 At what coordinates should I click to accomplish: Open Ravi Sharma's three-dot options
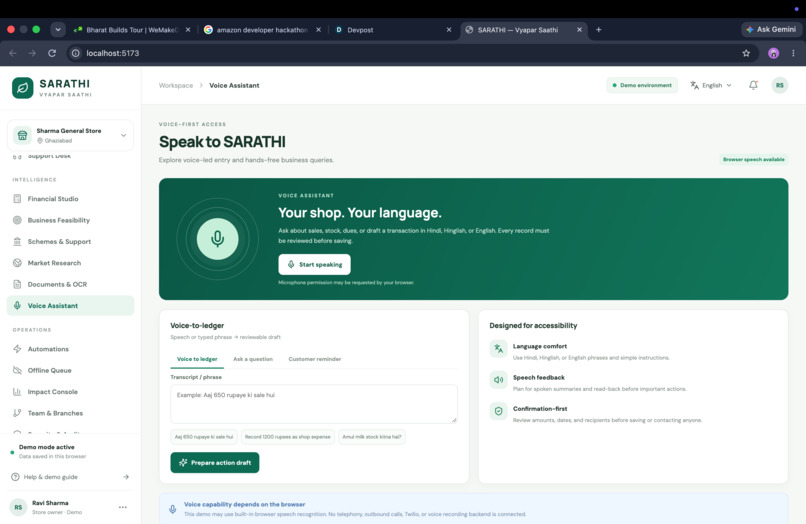coord(122,507)
